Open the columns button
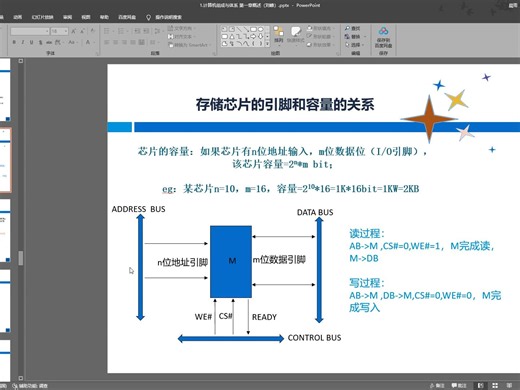The width and height of the screenshot is (520, 390). 154,42
